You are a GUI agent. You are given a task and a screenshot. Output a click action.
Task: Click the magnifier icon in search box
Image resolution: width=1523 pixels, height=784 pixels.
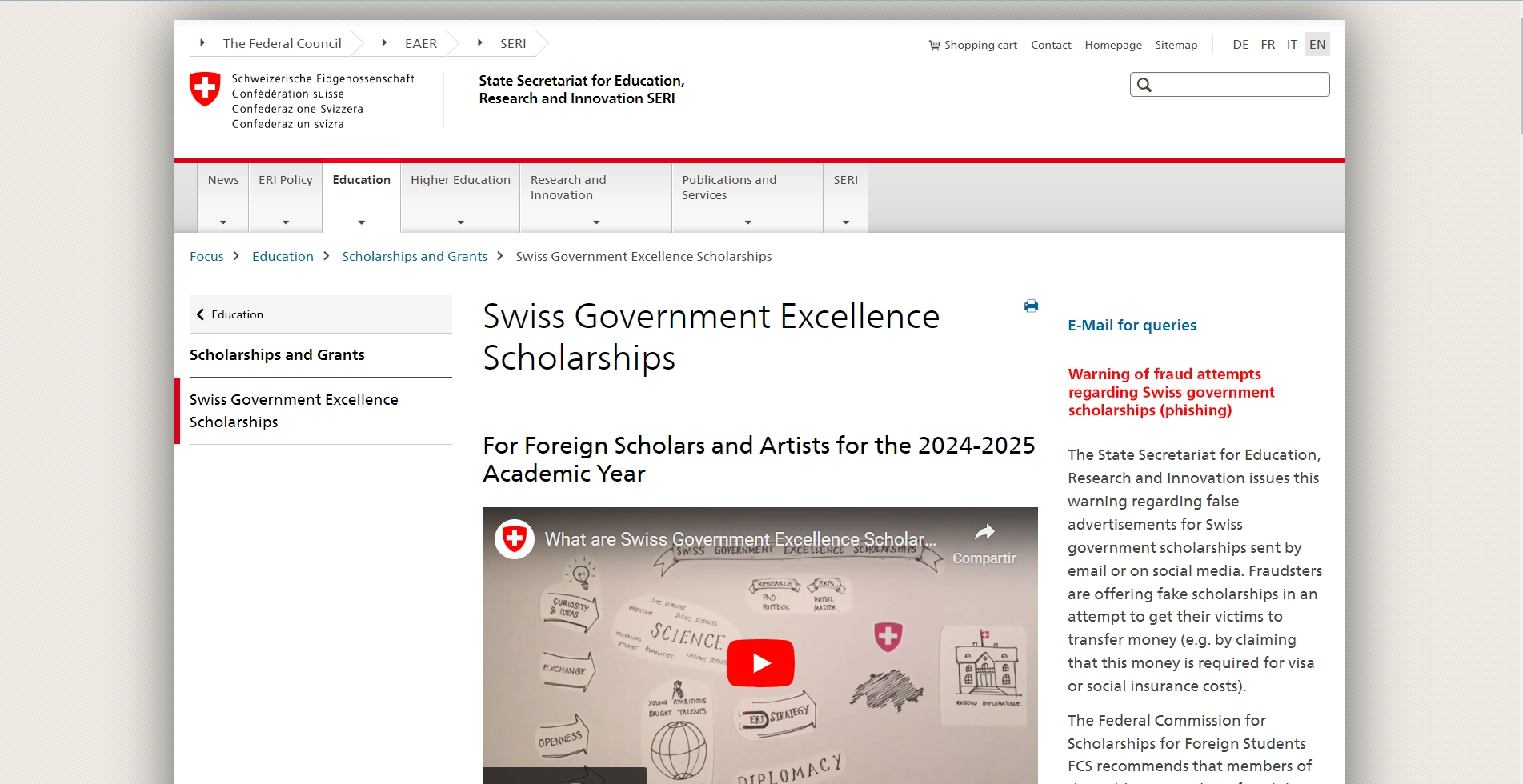[x=1144, y=86]
